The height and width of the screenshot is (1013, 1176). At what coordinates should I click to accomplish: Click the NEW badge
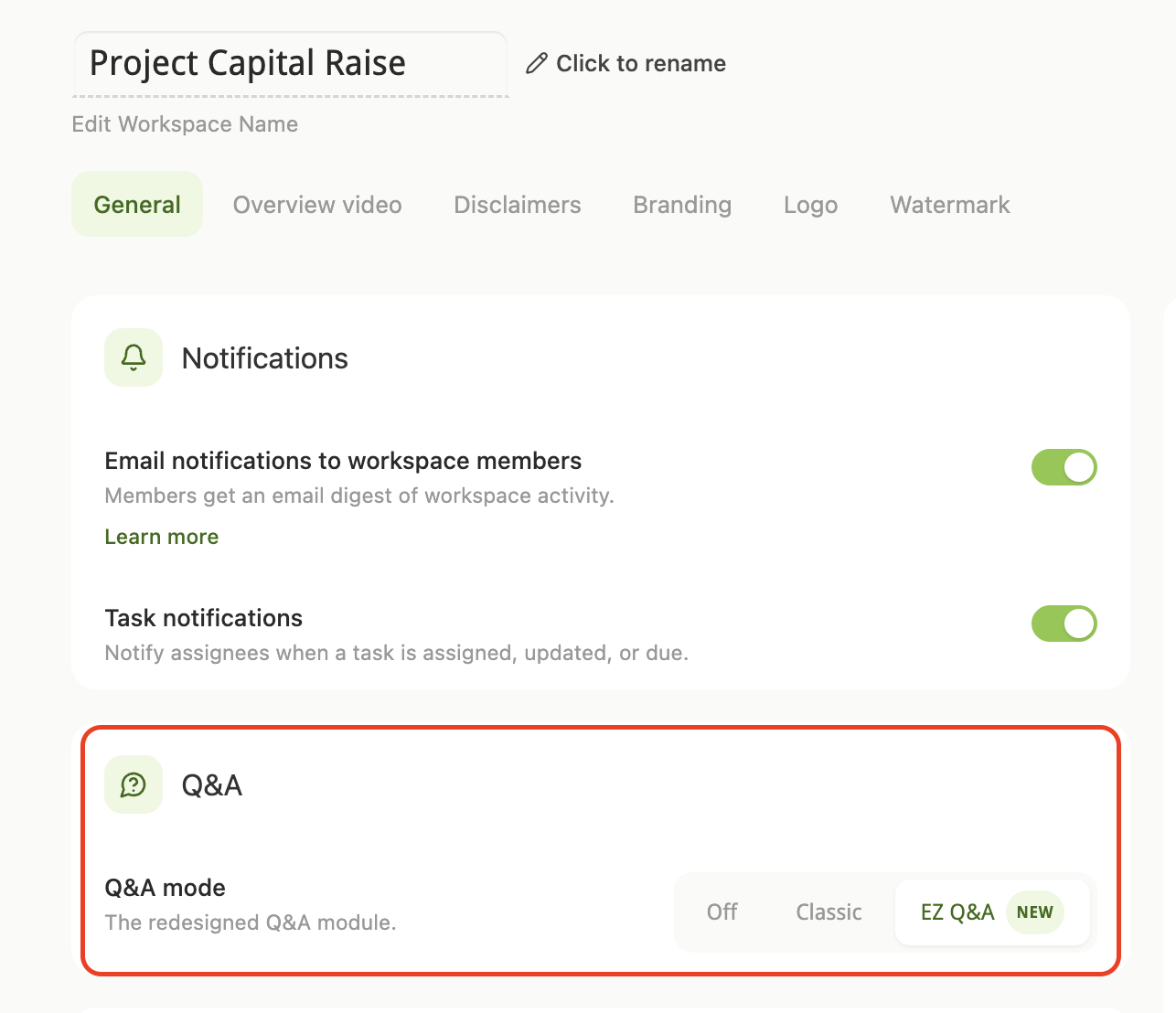coord(1035,912)
